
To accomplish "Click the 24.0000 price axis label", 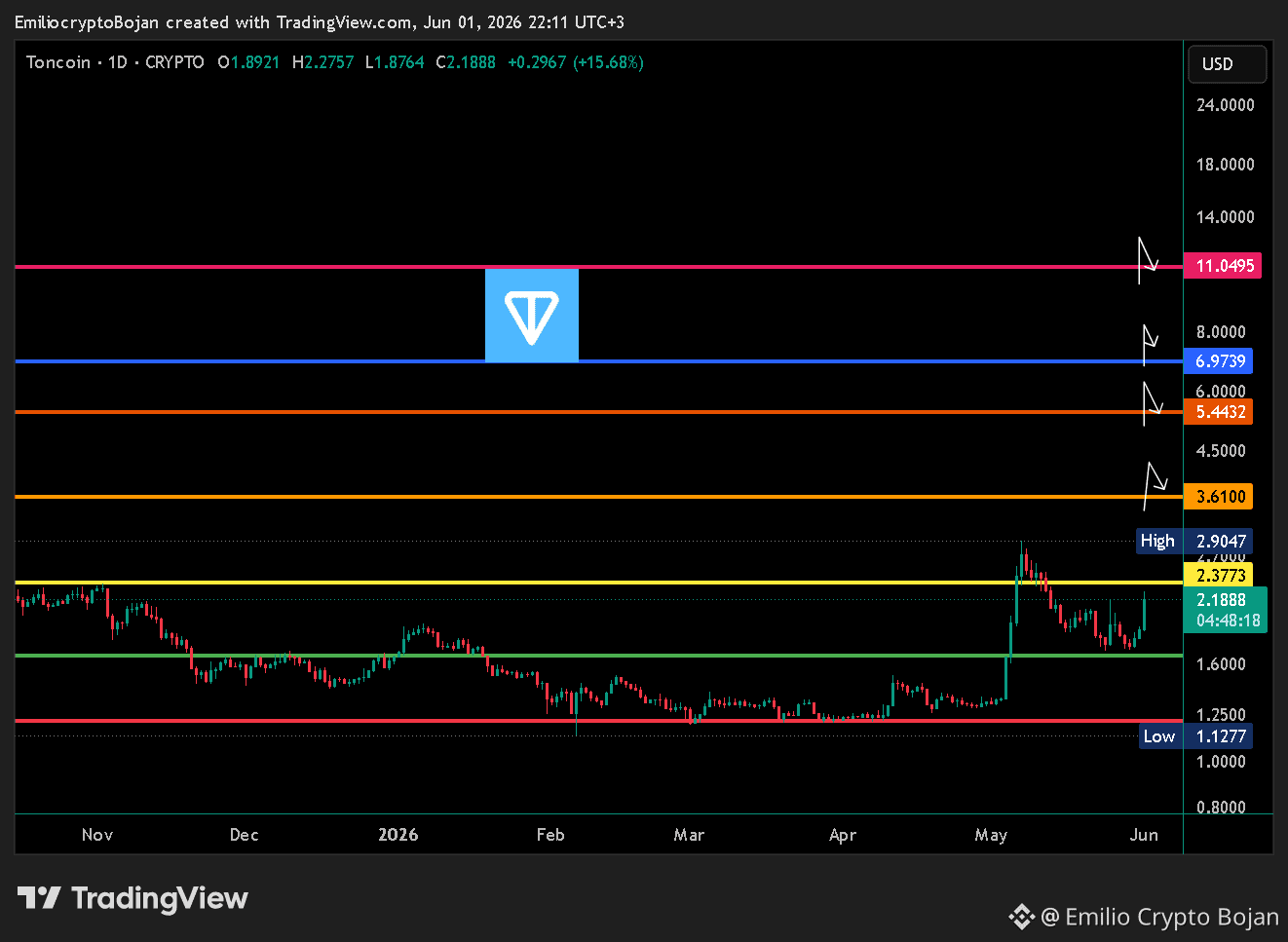I will (1226, 105).
